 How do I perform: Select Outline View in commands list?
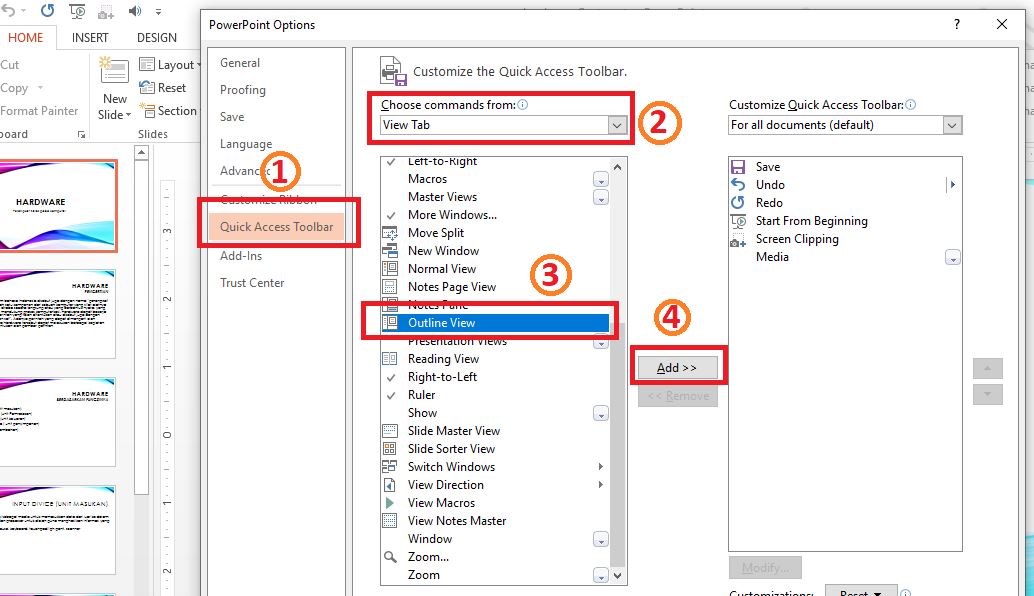click(495, 322)
